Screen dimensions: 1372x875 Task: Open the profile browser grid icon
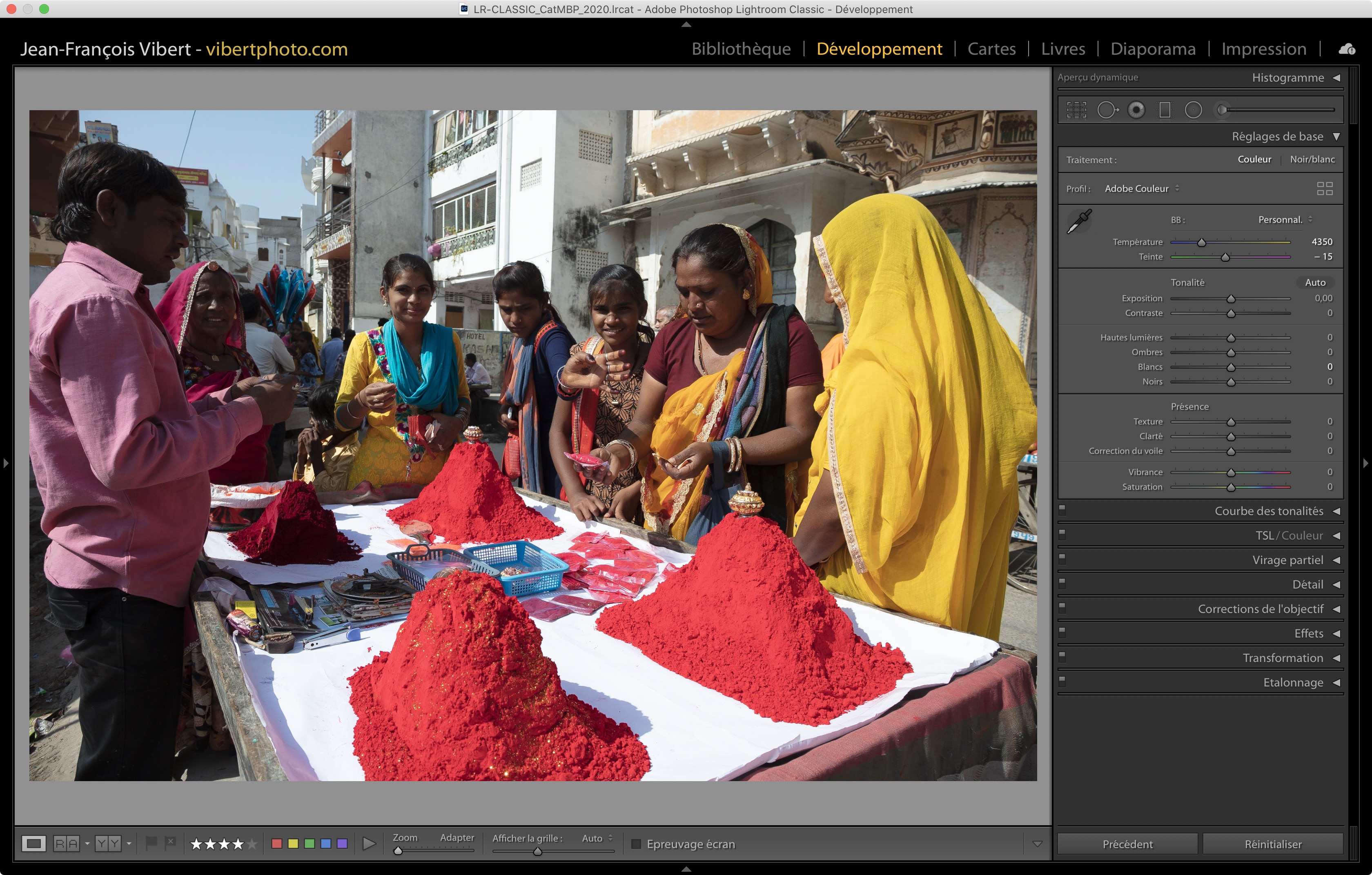[1325, 189]
